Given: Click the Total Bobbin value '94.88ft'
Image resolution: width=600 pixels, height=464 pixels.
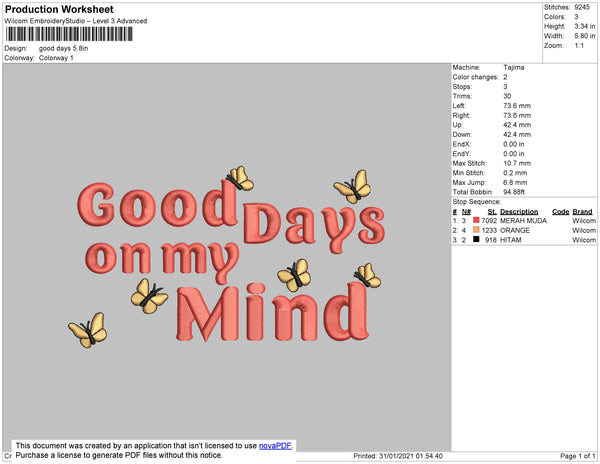Looking at the screenshot, I should click(514, 192).
